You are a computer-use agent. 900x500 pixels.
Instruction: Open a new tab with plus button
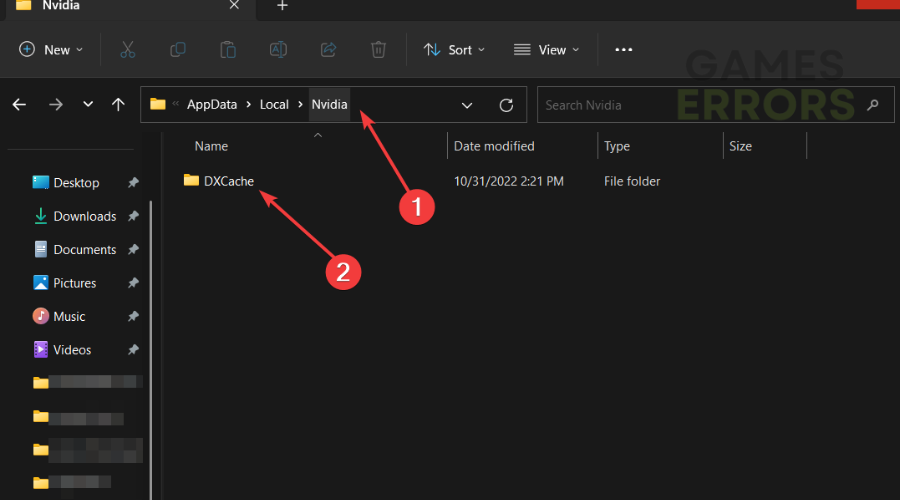click(282, 6)
